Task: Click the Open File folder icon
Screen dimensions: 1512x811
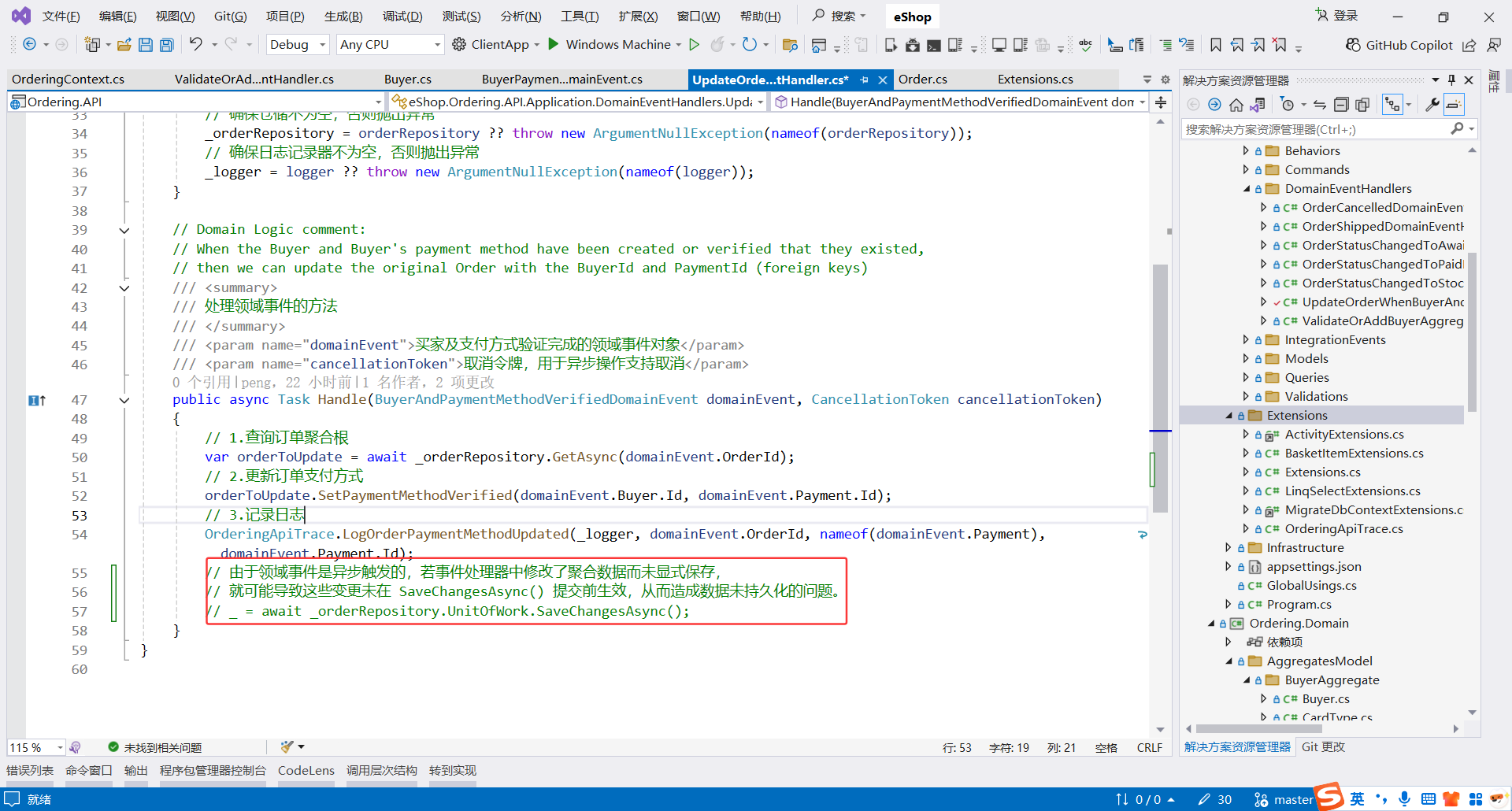Action: (124, 45)
